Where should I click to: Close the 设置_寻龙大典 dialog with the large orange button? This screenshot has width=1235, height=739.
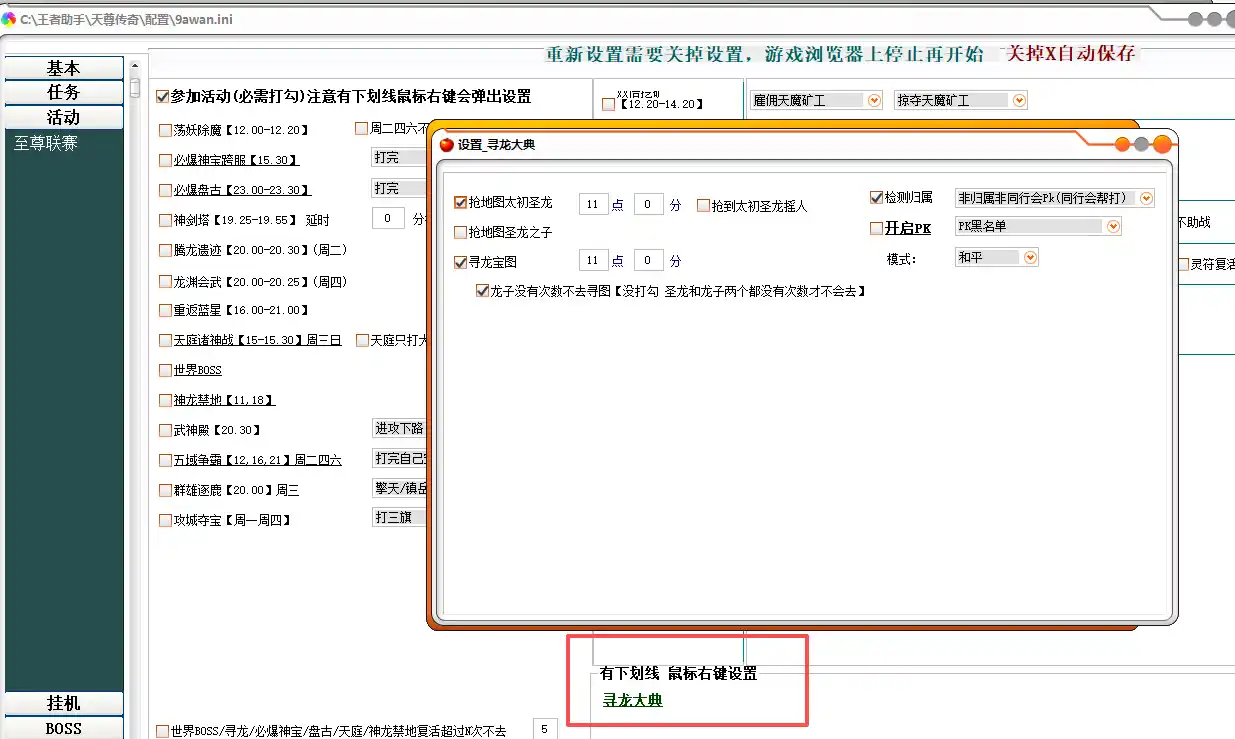point(1162,144)
